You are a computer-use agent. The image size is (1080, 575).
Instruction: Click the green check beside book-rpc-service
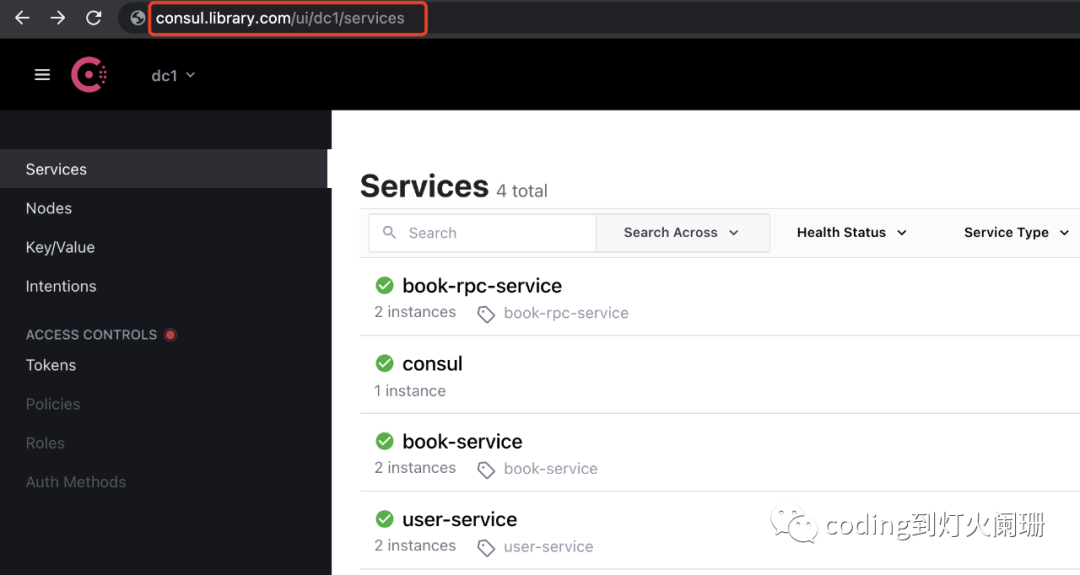pyautogui.click(x=384, y=284)
